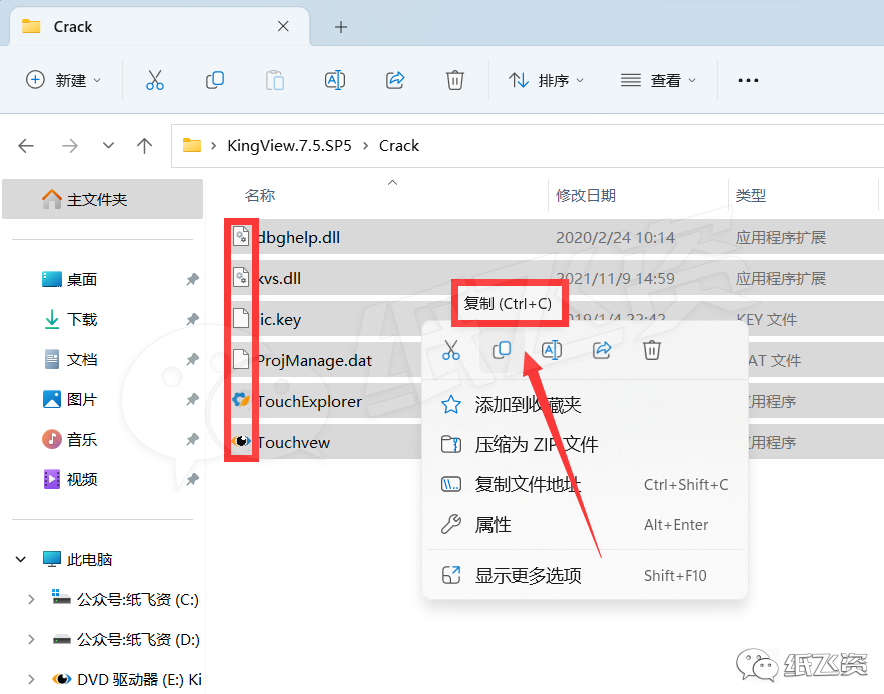Open the 排序 sort dropdown
884x694 pixels.
point(546,80)
